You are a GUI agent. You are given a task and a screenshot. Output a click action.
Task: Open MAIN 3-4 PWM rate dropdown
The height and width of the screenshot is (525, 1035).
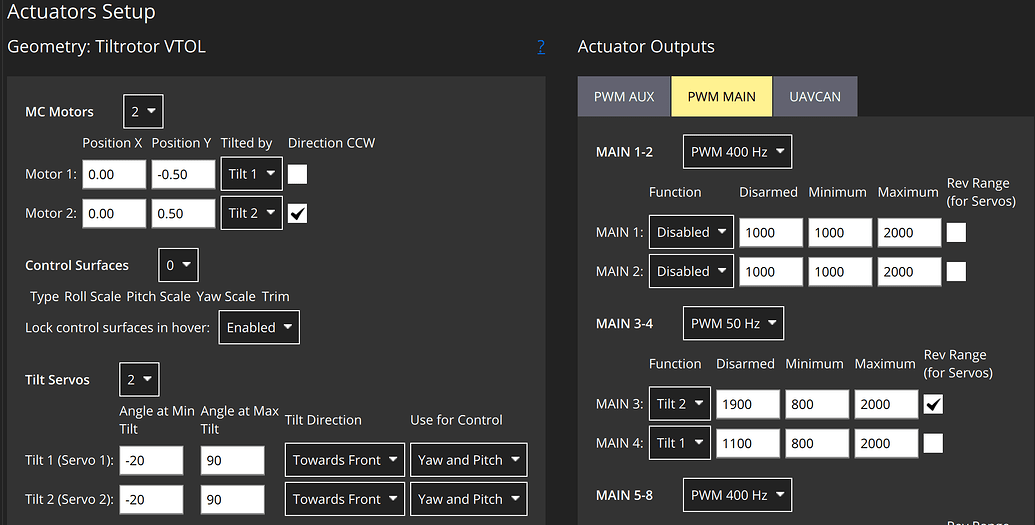tap(733, 324)
